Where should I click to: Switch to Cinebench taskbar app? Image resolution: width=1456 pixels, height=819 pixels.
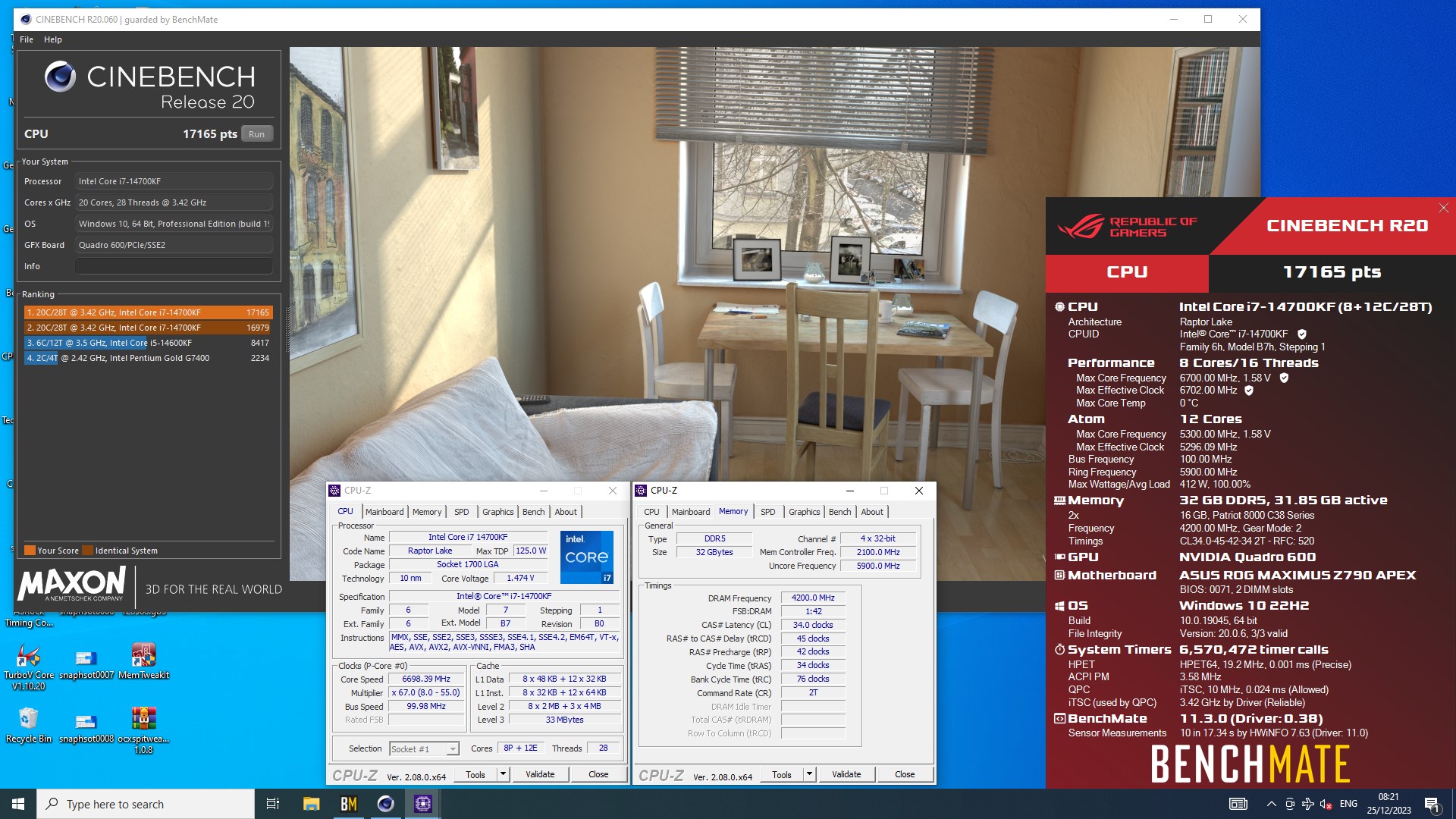385,804
